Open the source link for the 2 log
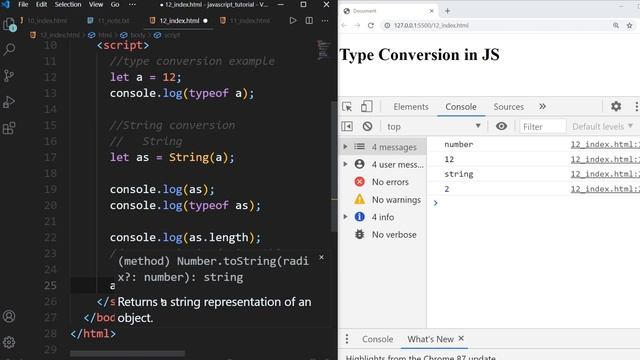640x360 pixels. point(605,189)
